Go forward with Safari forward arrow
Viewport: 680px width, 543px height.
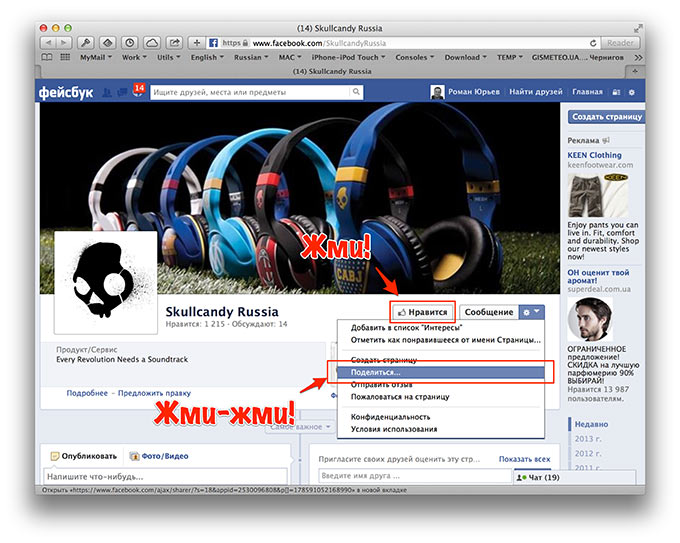[63, 43]
